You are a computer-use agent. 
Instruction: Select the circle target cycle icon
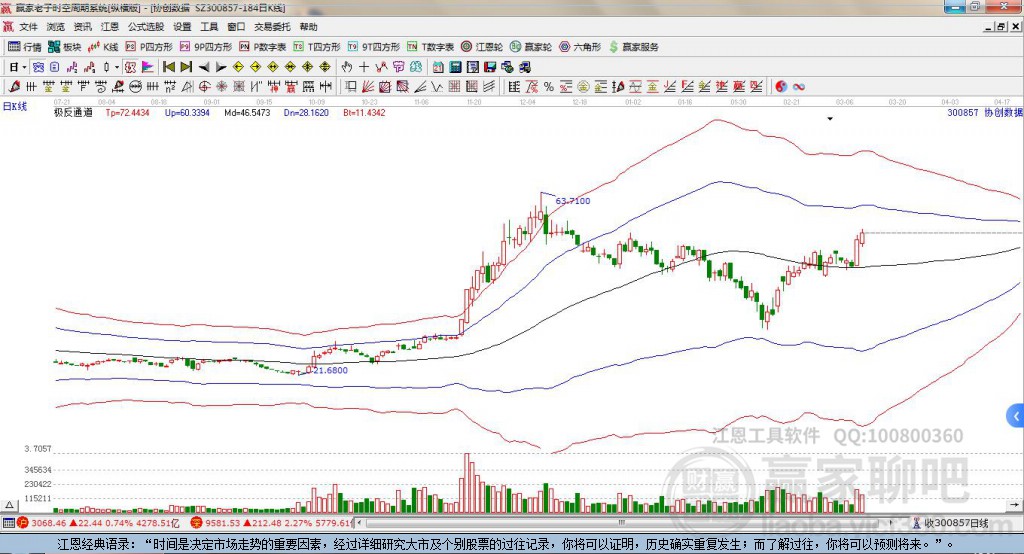(204, 86)
